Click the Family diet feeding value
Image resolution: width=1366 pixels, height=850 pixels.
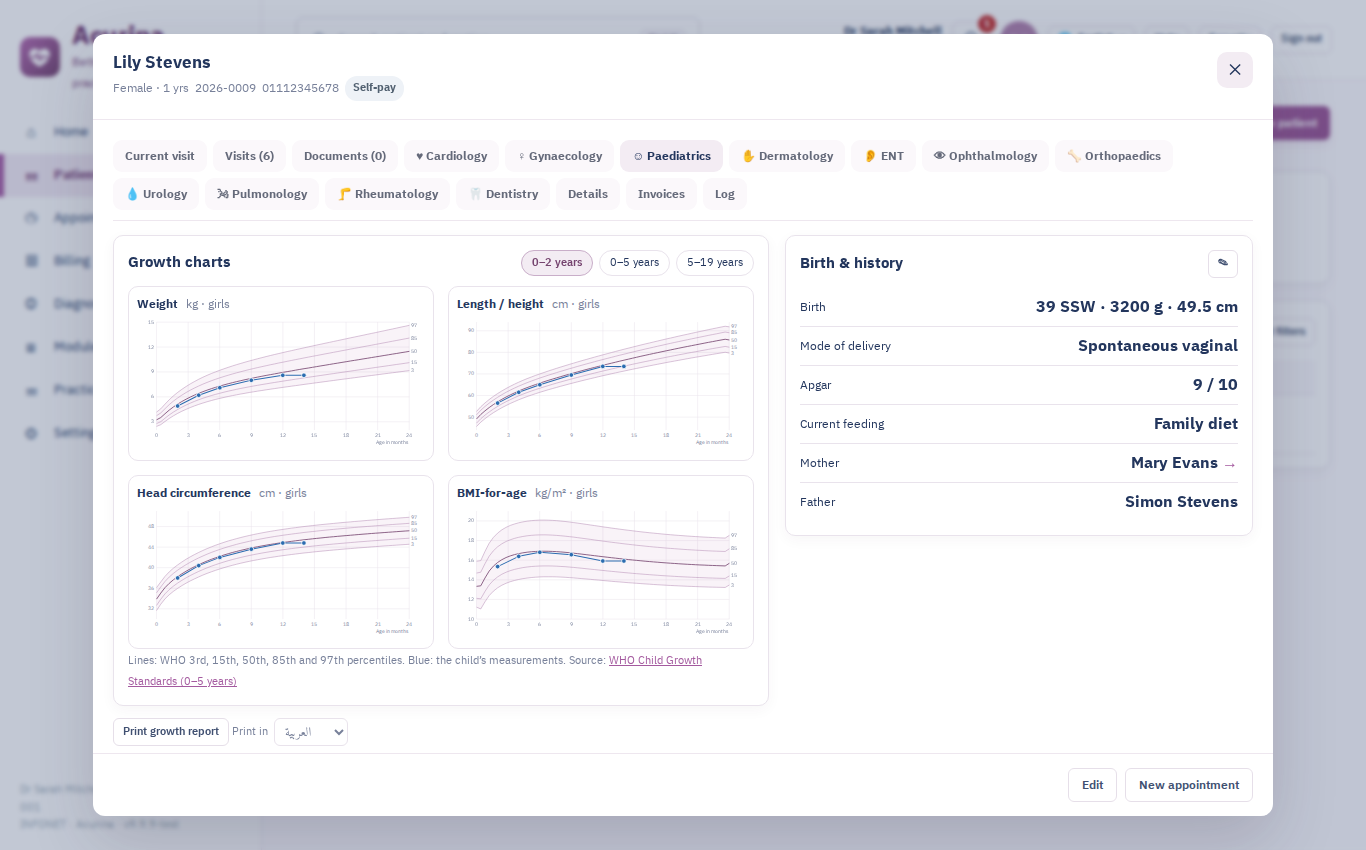[1196, 424]
